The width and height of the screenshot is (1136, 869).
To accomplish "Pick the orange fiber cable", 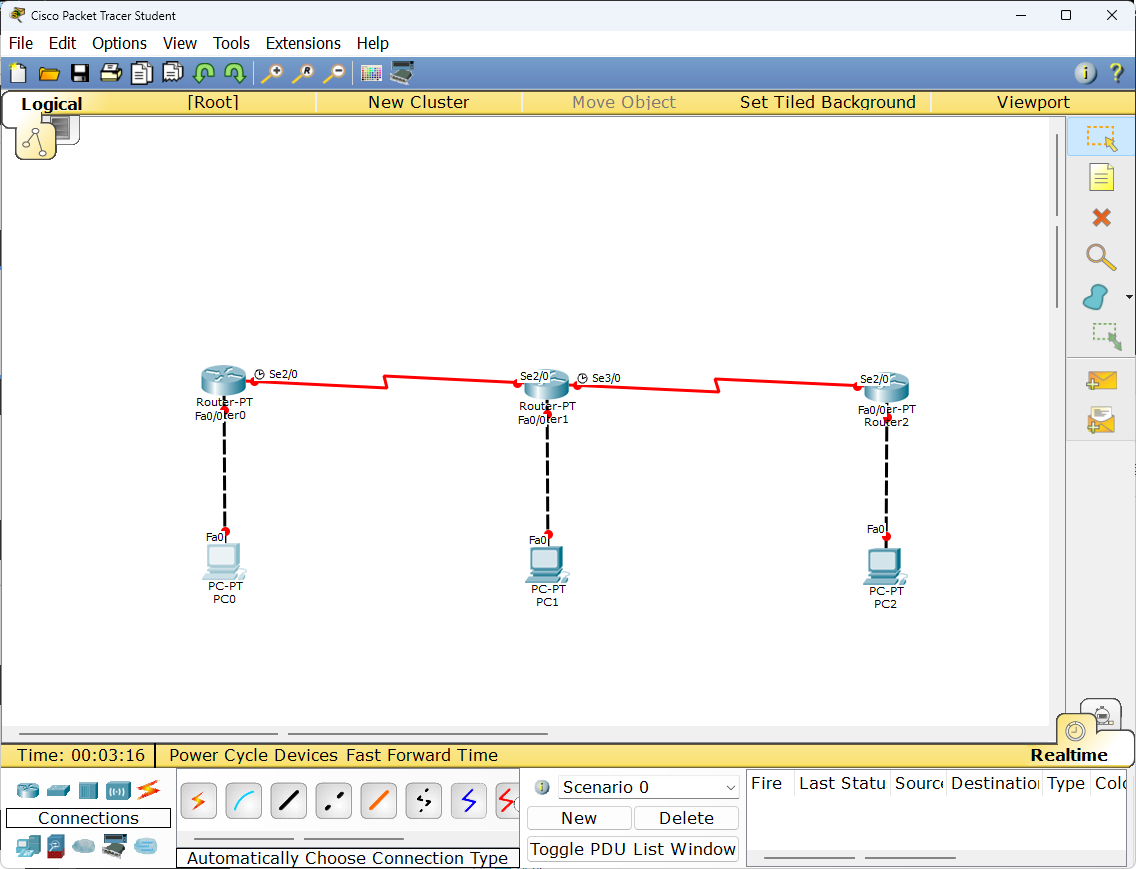I will (378, 801).
